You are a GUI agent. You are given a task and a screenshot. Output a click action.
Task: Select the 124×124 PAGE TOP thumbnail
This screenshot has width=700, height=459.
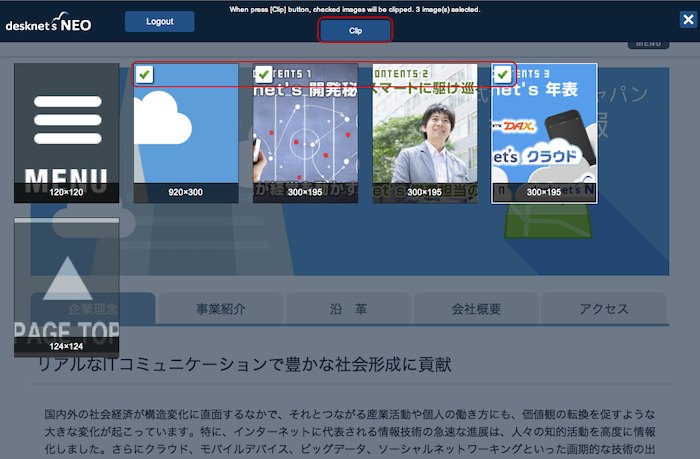tap(67, 287)
